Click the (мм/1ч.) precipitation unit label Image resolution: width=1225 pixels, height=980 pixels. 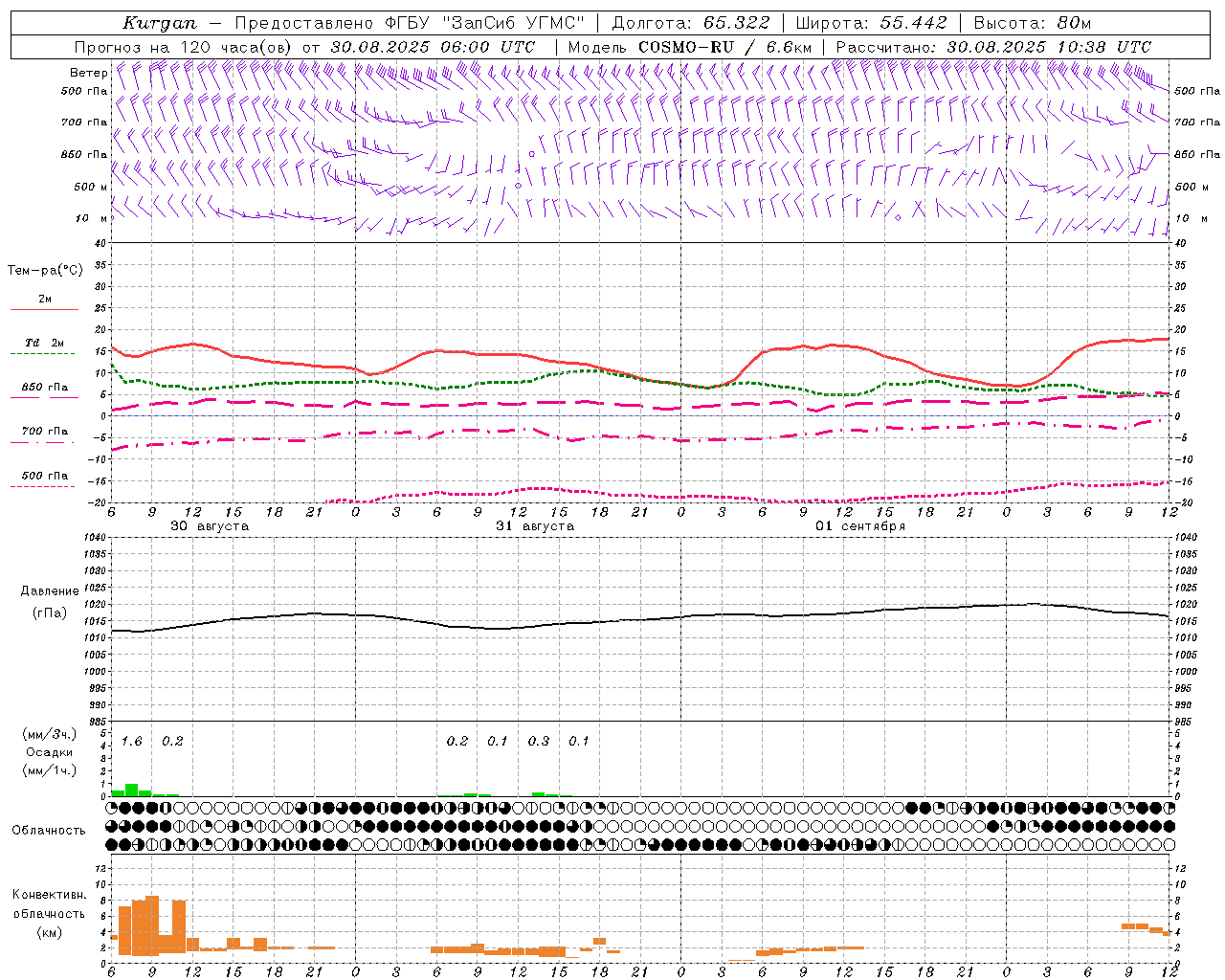coord(49,770)
